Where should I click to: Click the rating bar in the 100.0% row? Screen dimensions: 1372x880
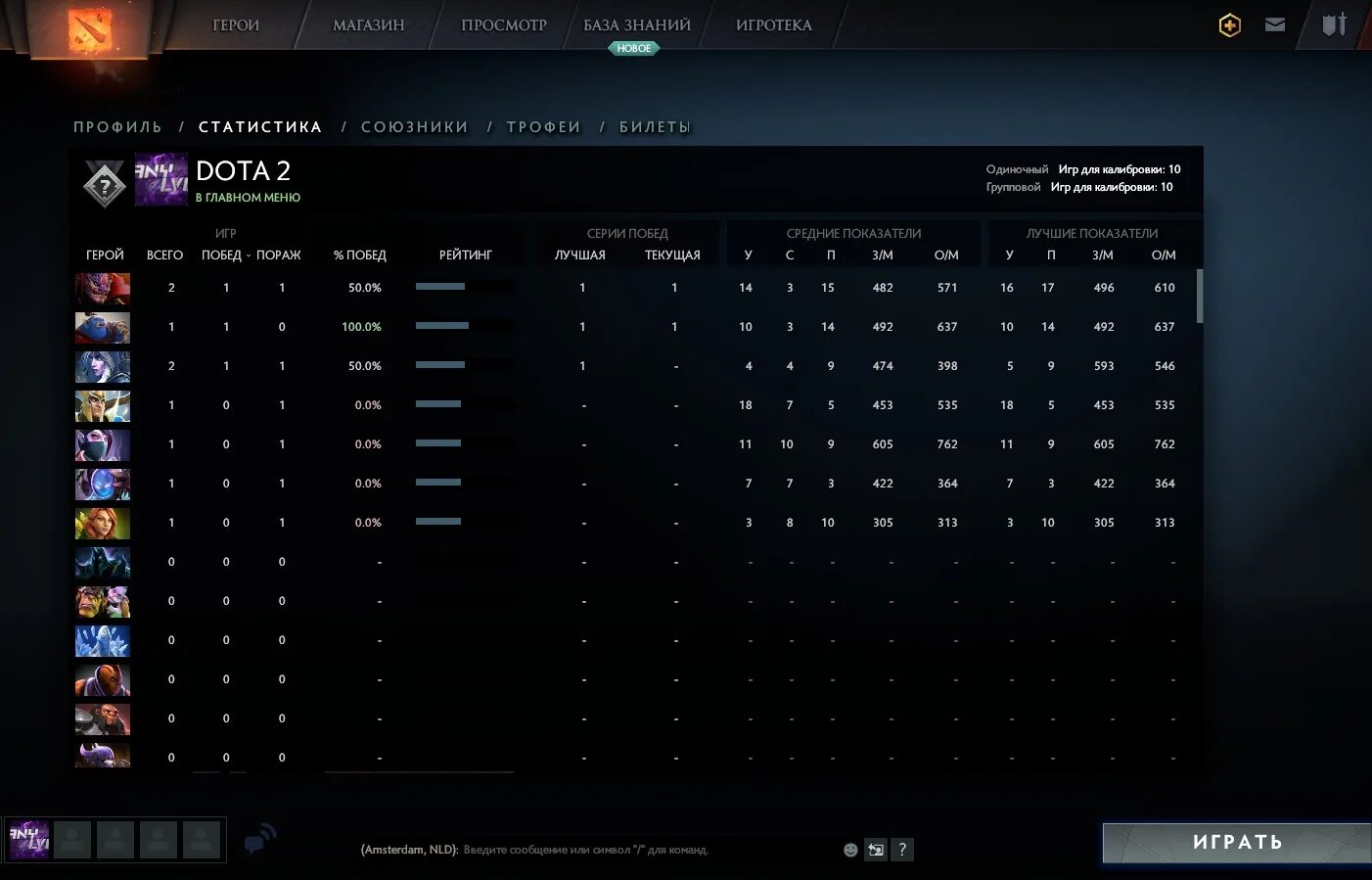(464, 326)
